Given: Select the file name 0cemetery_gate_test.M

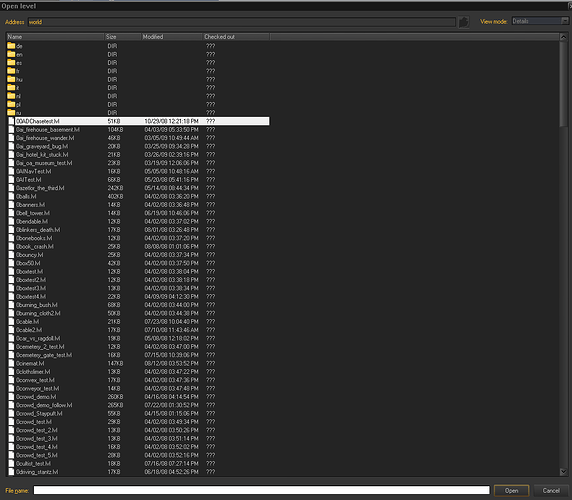Looking at the screenshot, I should pos(44,355).
